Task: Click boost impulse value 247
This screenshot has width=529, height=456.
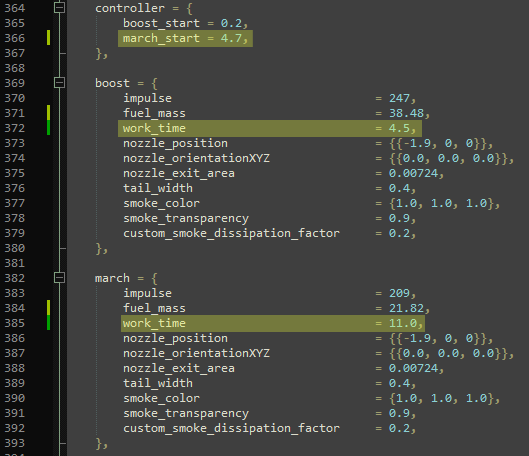Action: click(399, 98)
